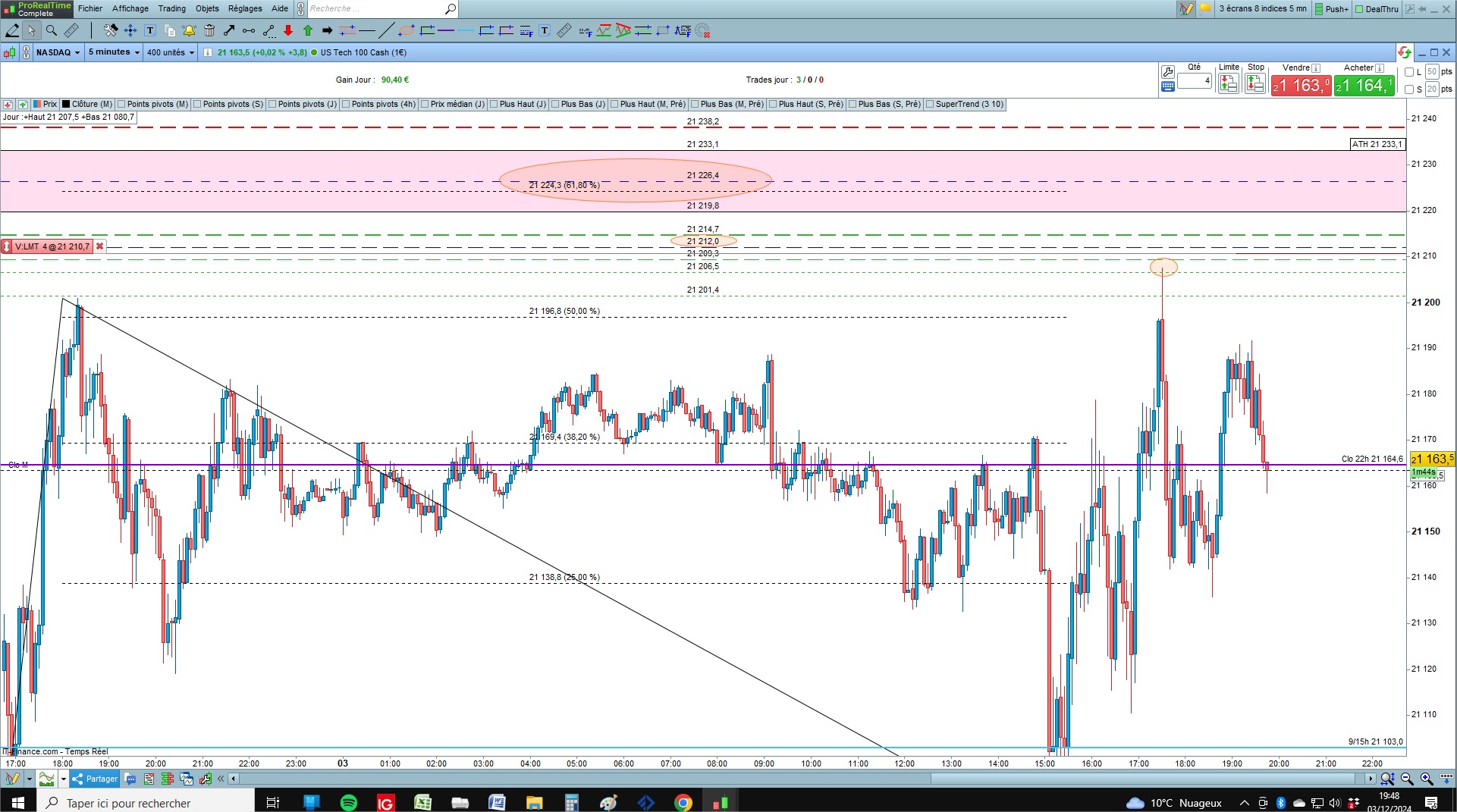Open the trash delete-objects tool
The width and height of the screenshot is (1457, 812).
click(x=209, y=30)
